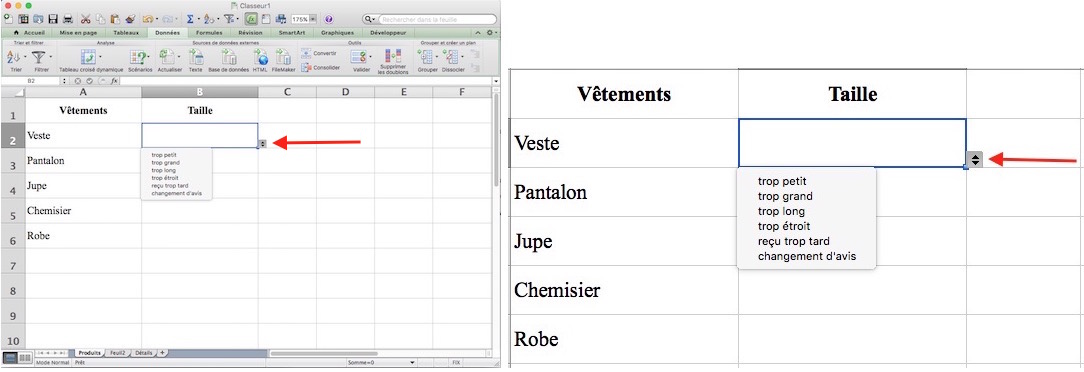This screenshot has height=372, width=1084.
Task: Switch to page layout view button
Action: click(25, 357)
